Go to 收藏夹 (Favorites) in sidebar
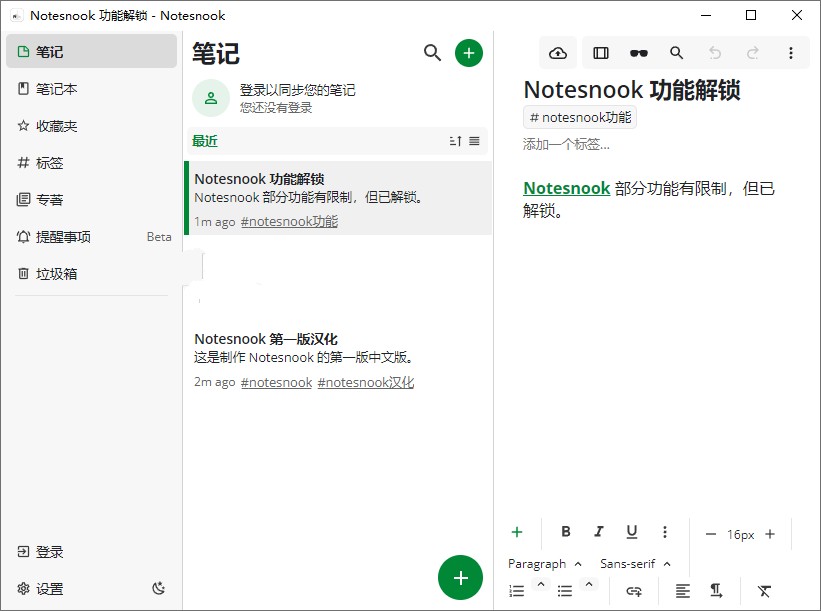This screenshot has height=611, width=821. (x=91, y=126)
